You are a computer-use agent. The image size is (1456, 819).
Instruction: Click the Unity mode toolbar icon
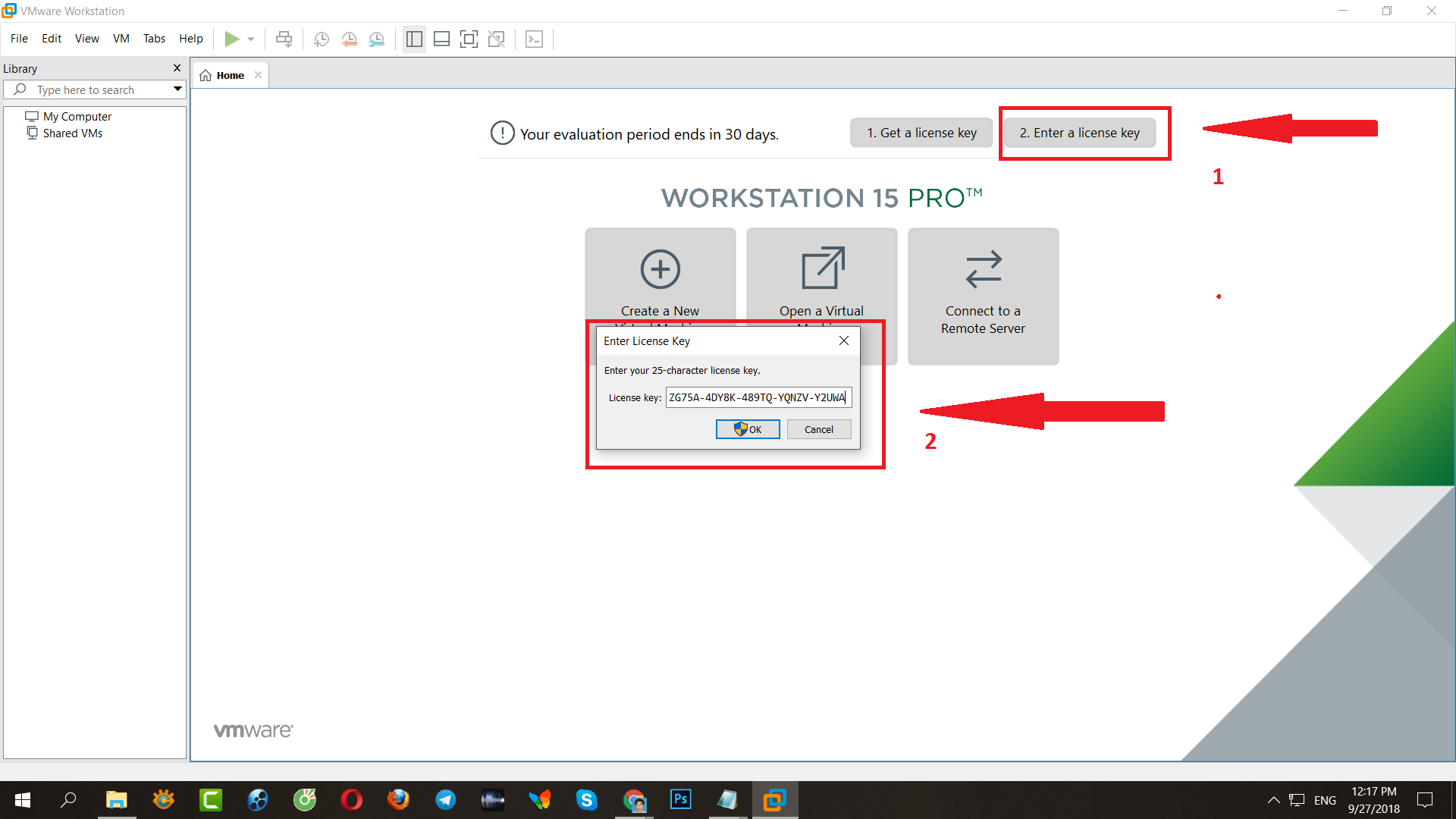coord(497,39)
